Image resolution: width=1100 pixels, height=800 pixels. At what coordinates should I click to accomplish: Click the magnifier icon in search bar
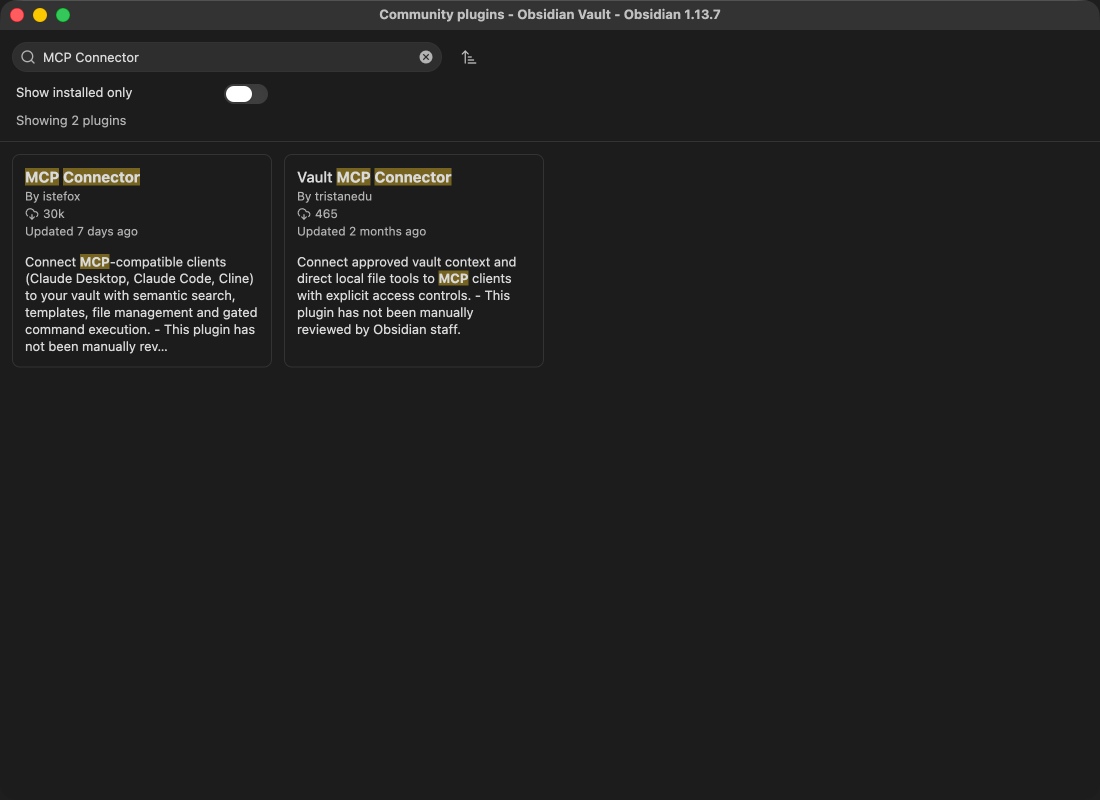(28, 58)
